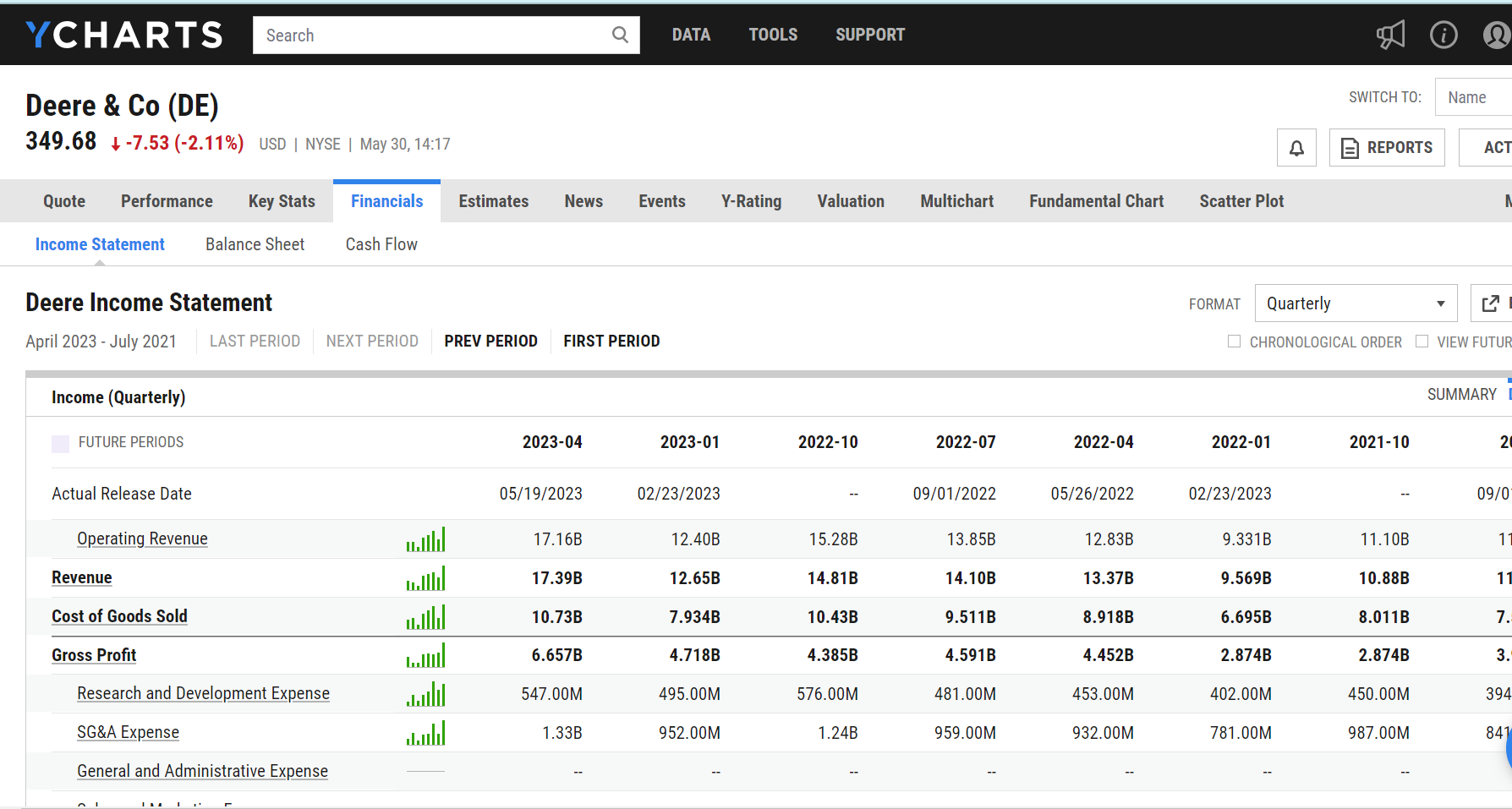
Task: Open the Research and Development sparkline chart
Action: pos(425,694)
